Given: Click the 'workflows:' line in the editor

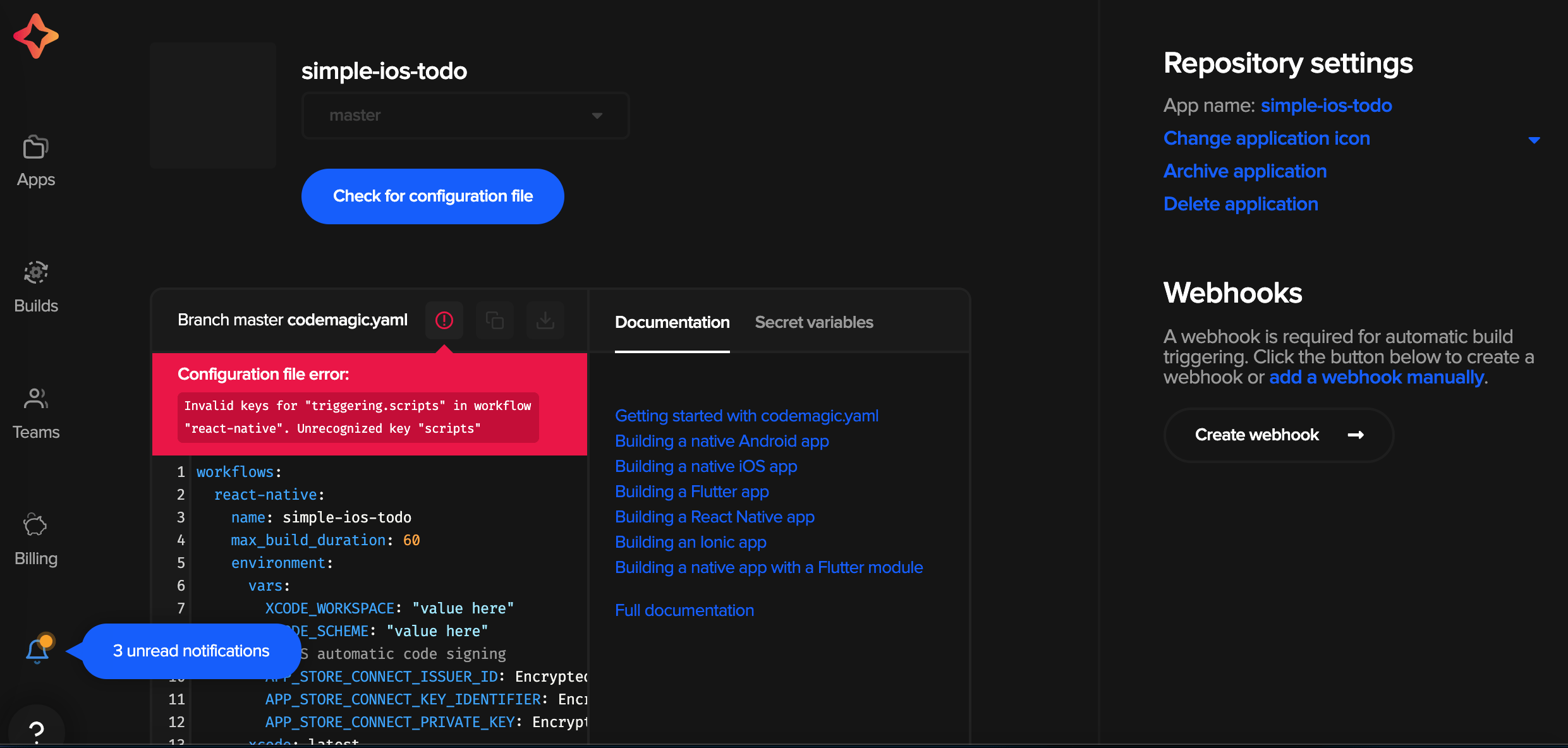Looking at the screenshot, I should [239, 472].
